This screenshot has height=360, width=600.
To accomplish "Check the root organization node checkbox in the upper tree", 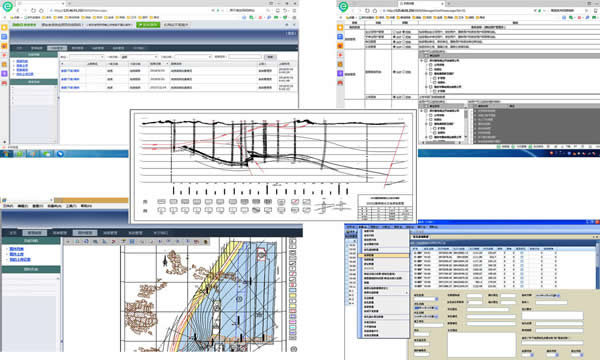I will 426,60.
